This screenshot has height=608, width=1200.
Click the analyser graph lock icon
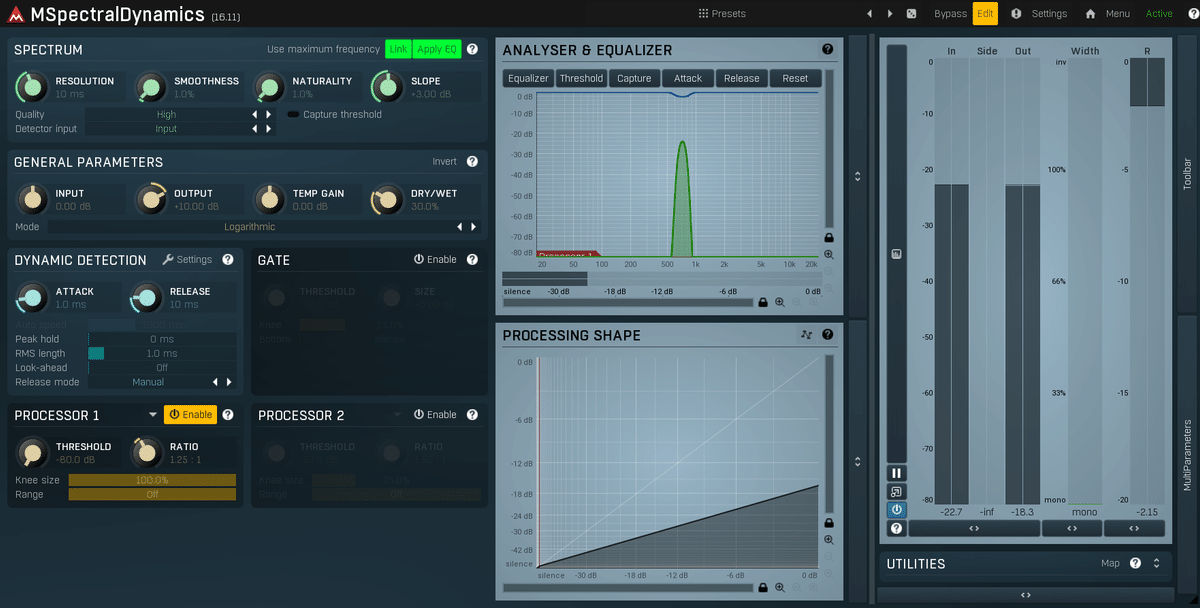pyautogui.click(x=829, y=238)
